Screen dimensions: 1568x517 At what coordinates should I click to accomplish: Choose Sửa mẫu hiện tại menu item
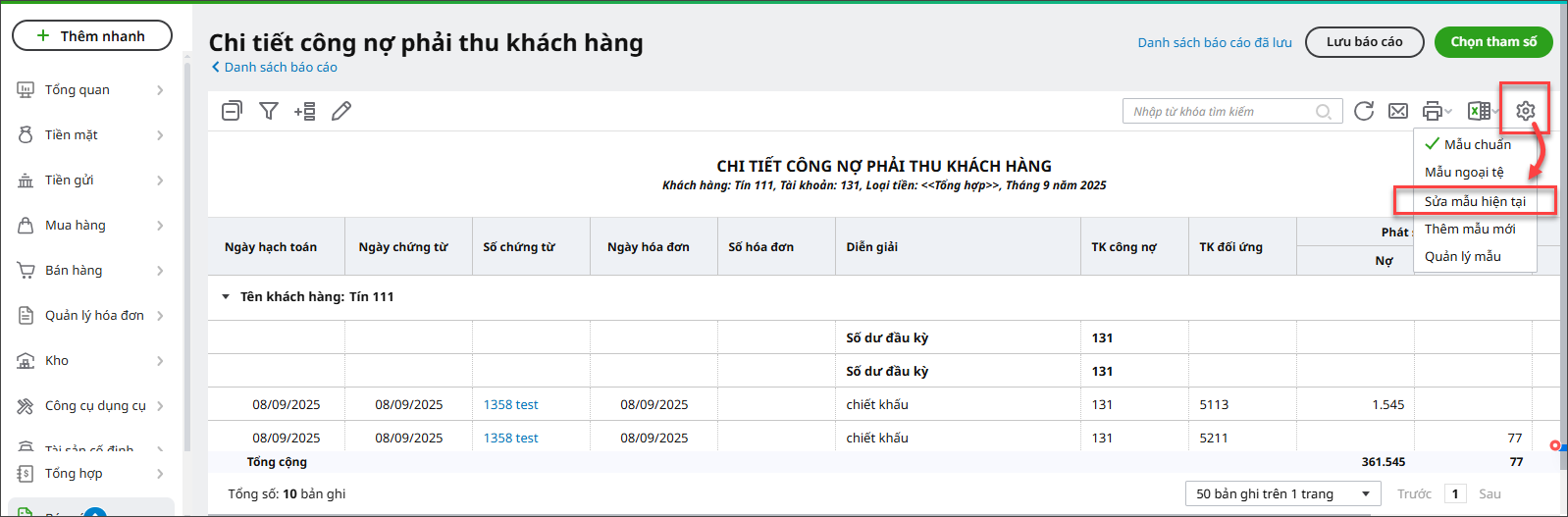1475,201
